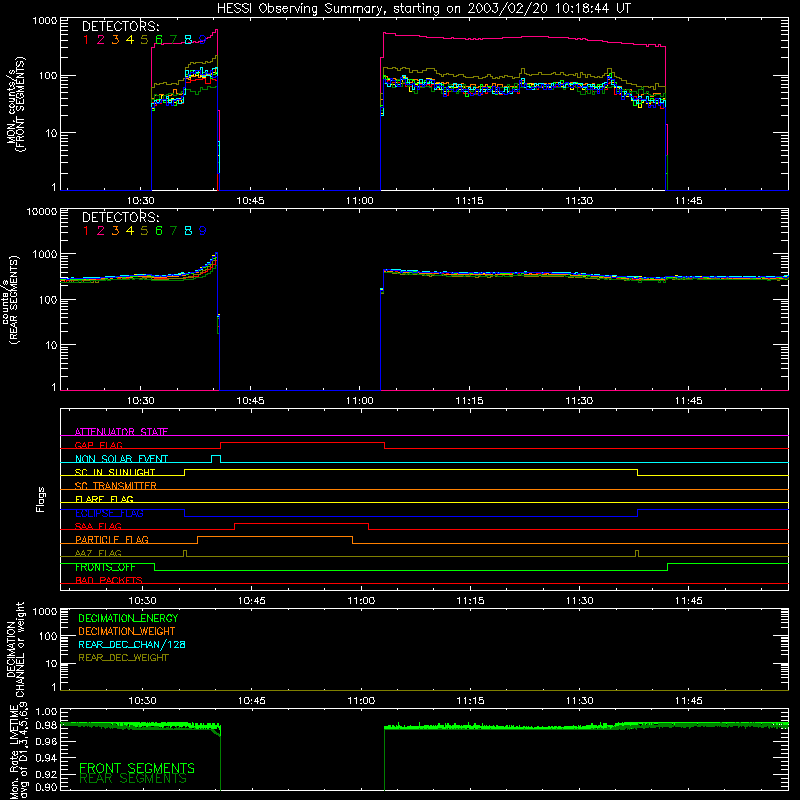The image size is (800, 800).
Task: Select detector 4 in the front segments legend
Action: pyautogui.click(x=130, y=40)
